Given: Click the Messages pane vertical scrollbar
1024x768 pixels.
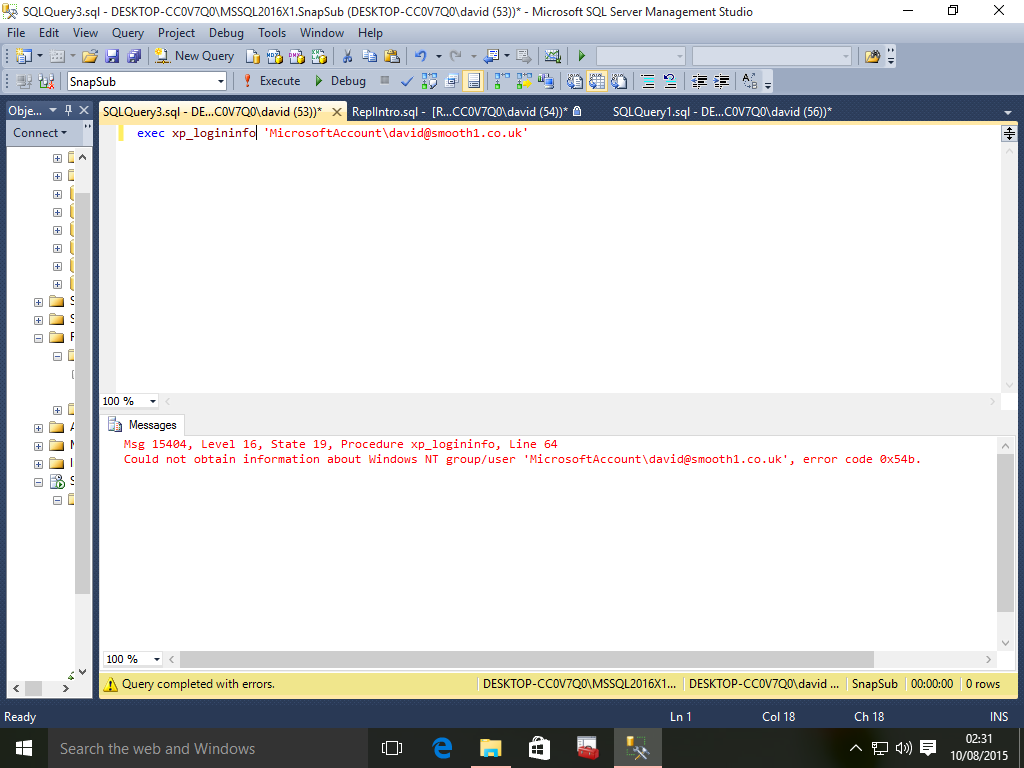Looking at the screenshot, I should (1006, 532).
